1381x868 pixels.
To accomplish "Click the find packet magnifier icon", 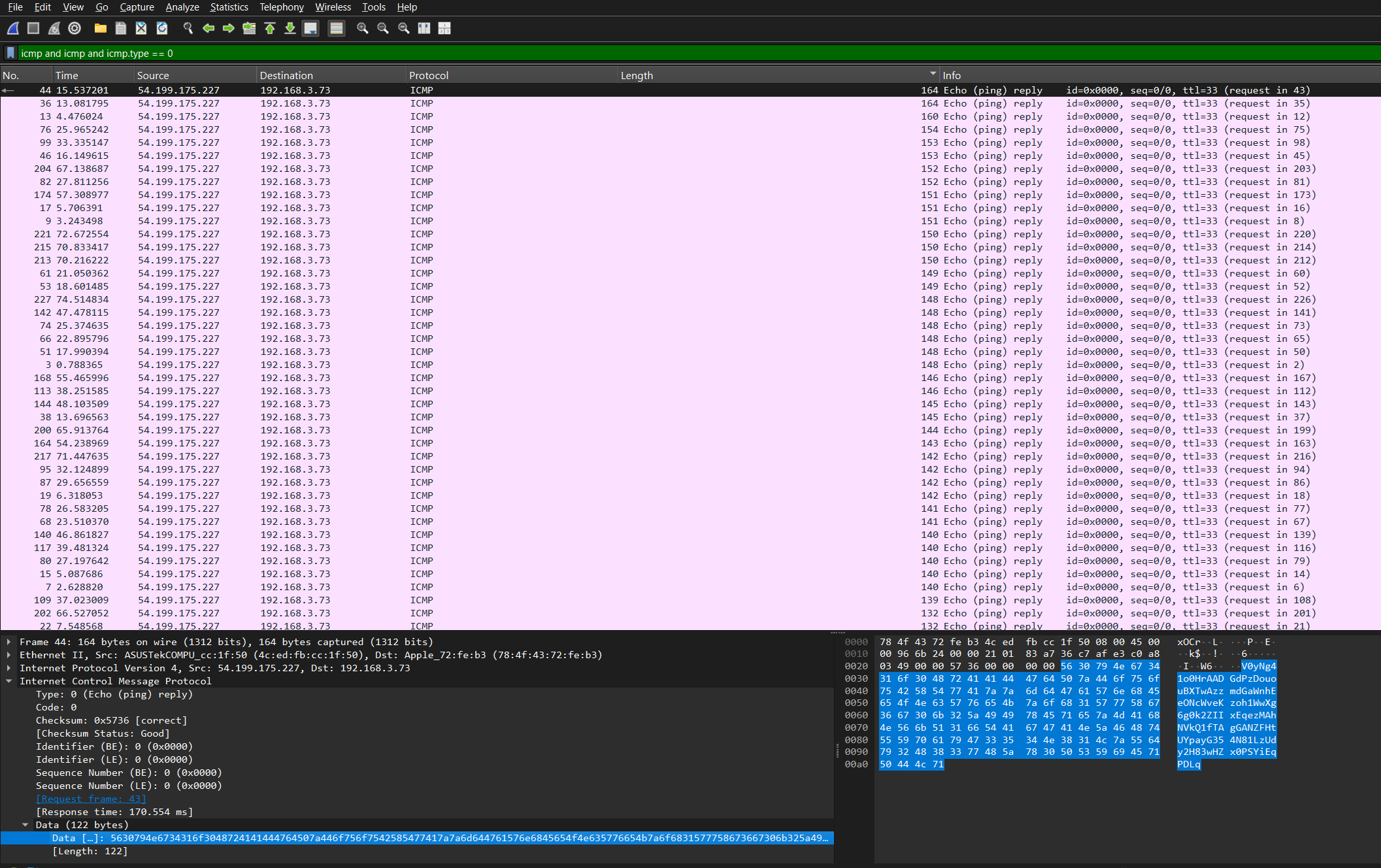I will (188, 28).
